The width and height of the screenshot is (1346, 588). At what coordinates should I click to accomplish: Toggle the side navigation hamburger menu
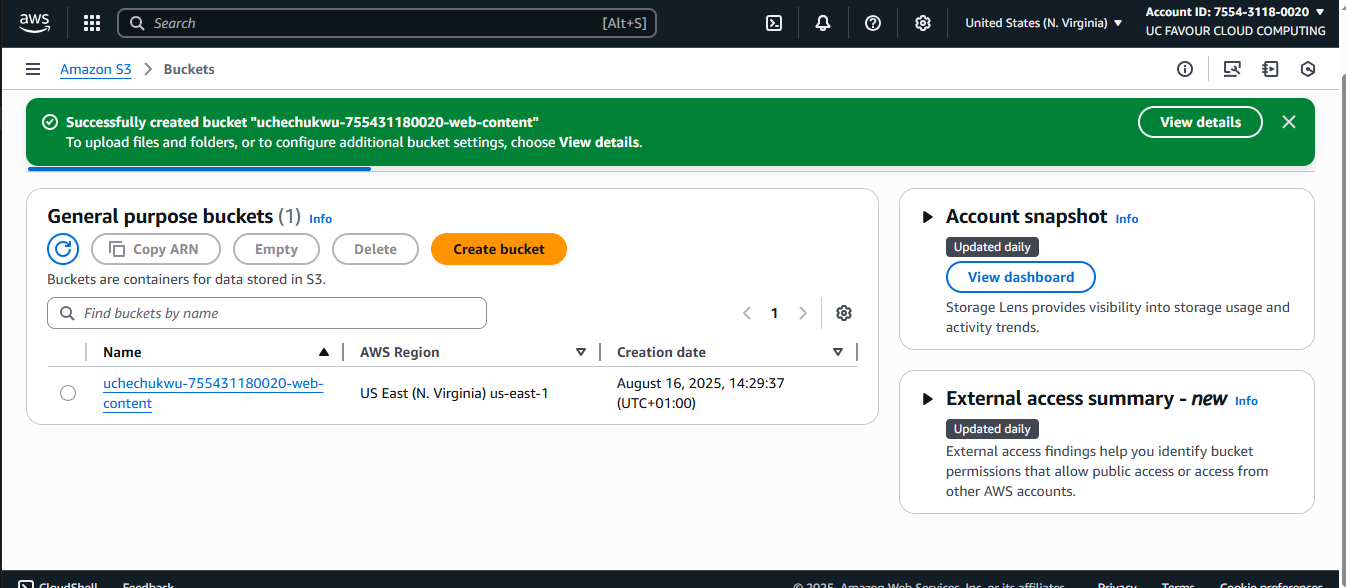(x=33, y=69)
